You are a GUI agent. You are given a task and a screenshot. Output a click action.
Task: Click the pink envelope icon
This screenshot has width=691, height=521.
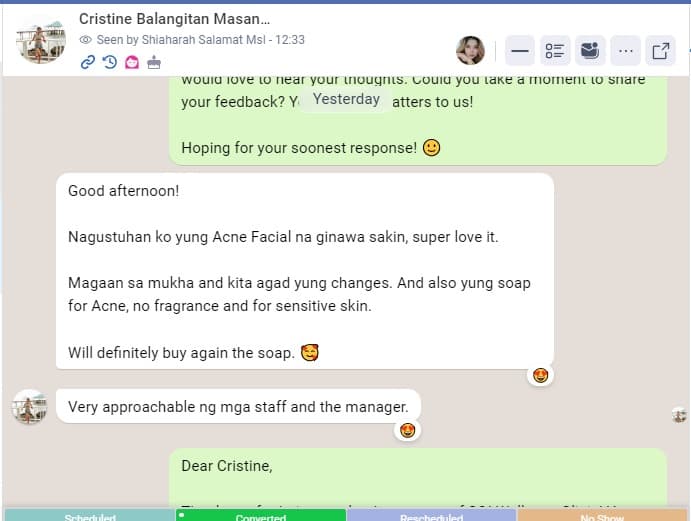(x=132, y=62)
